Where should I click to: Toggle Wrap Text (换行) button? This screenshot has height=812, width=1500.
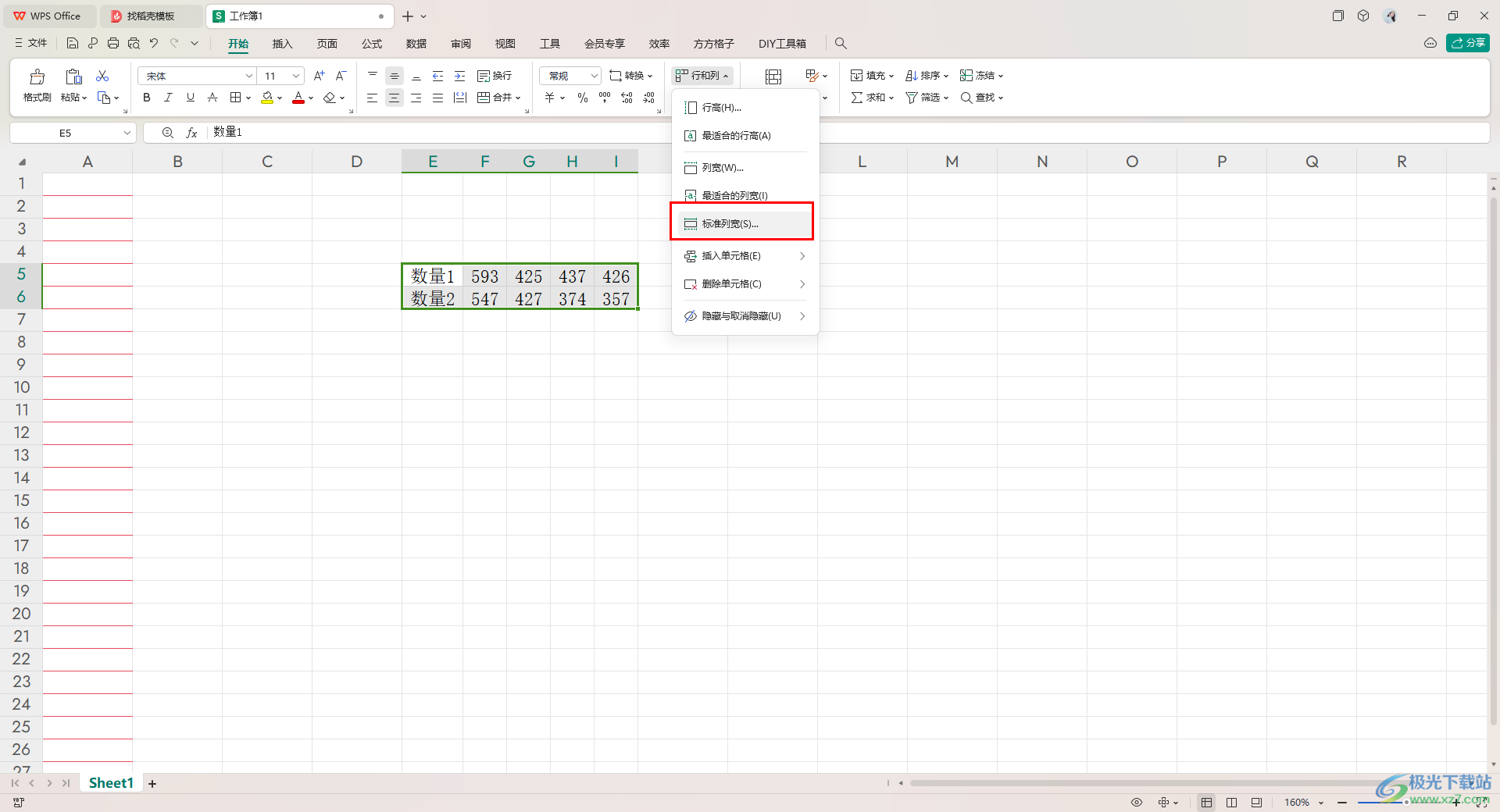[495, 76]
